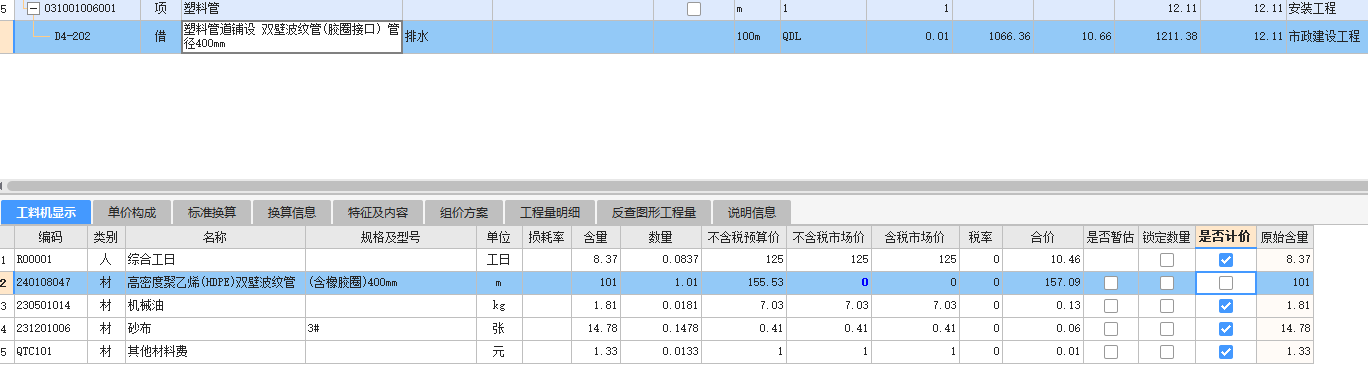Select the QTC101 code cell
This screenshot has width=1368, height=381.
[51, 352]
